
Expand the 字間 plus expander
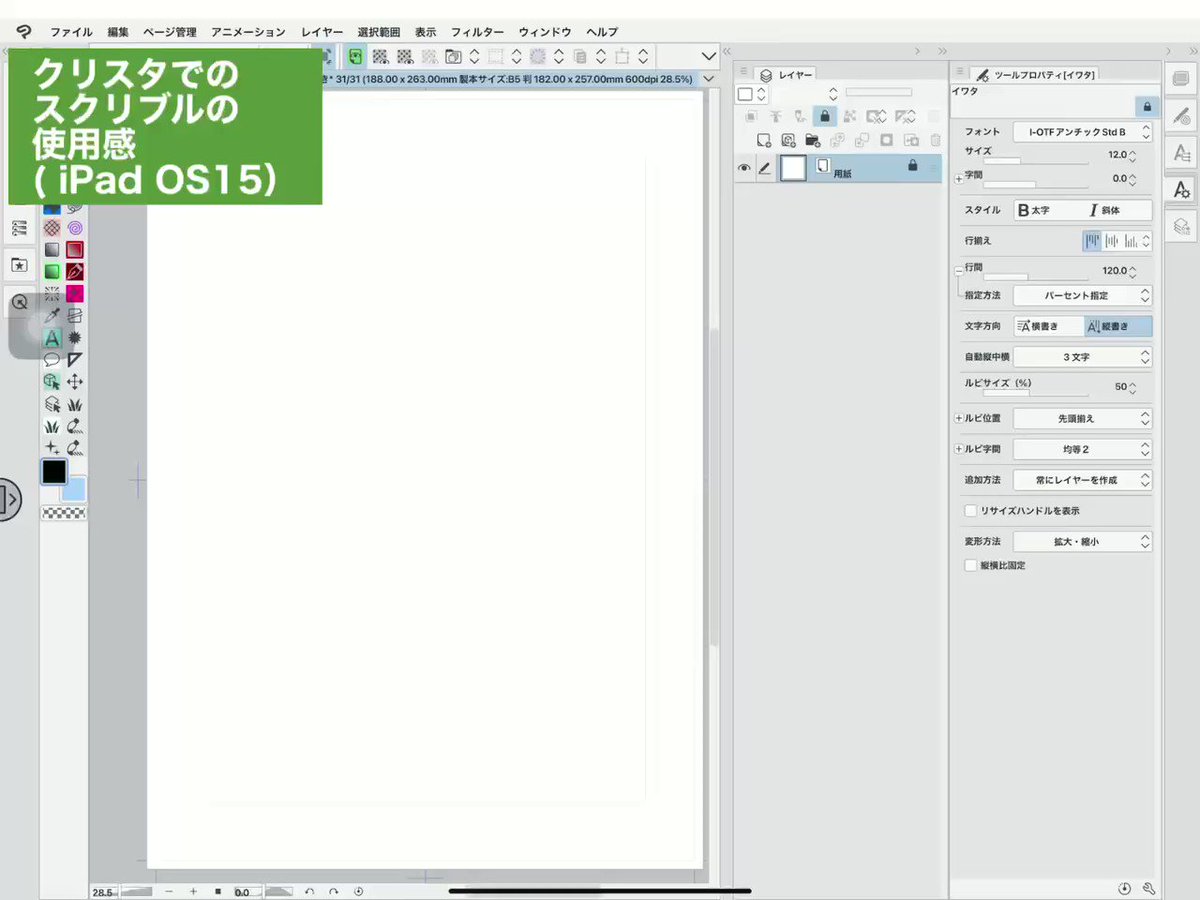click(x=959, y=179)
